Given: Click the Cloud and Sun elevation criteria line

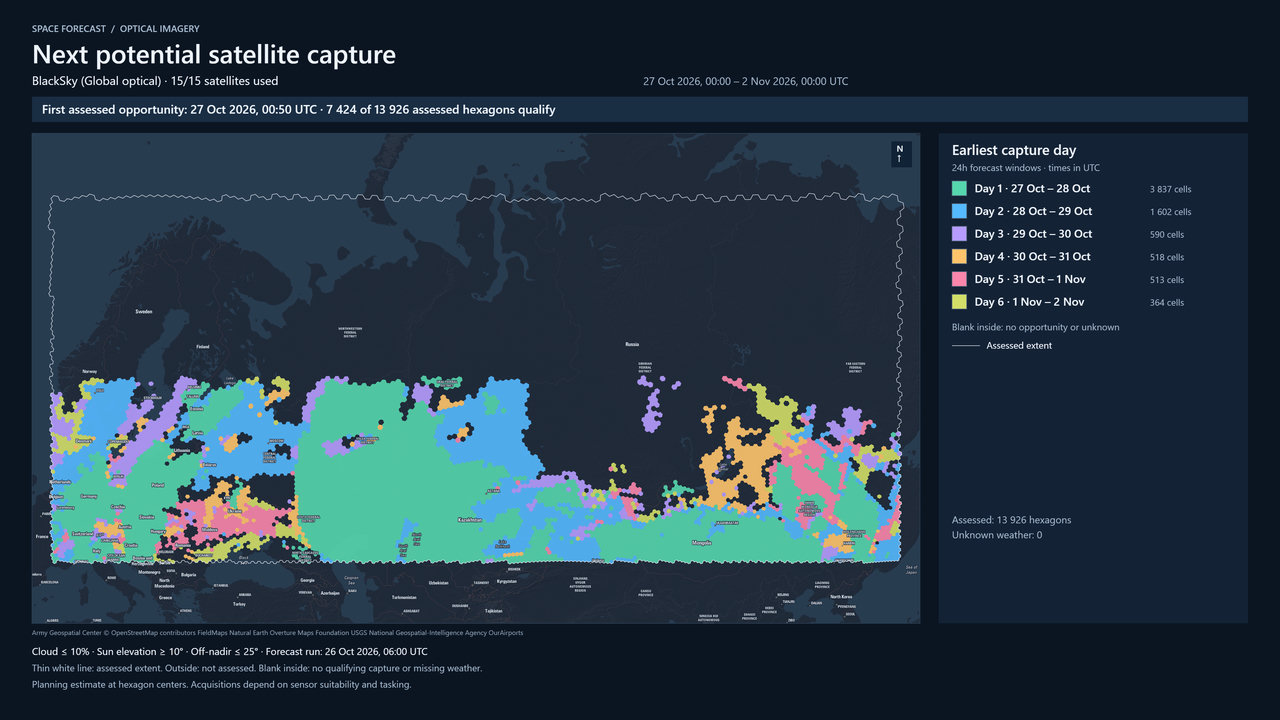Looking at the screenshot, I should [x=230, y=651].
